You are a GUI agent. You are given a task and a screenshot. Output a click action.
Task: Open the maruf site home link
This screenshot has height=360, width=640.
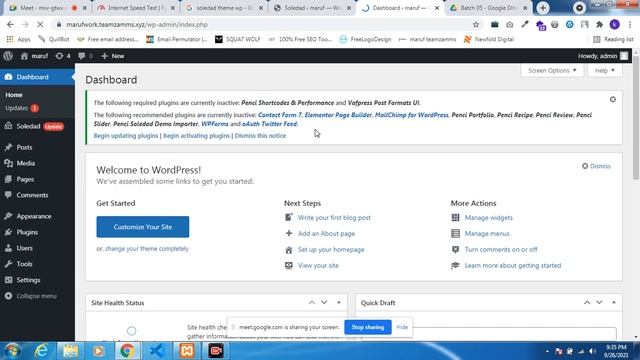(x=34, y=56)
